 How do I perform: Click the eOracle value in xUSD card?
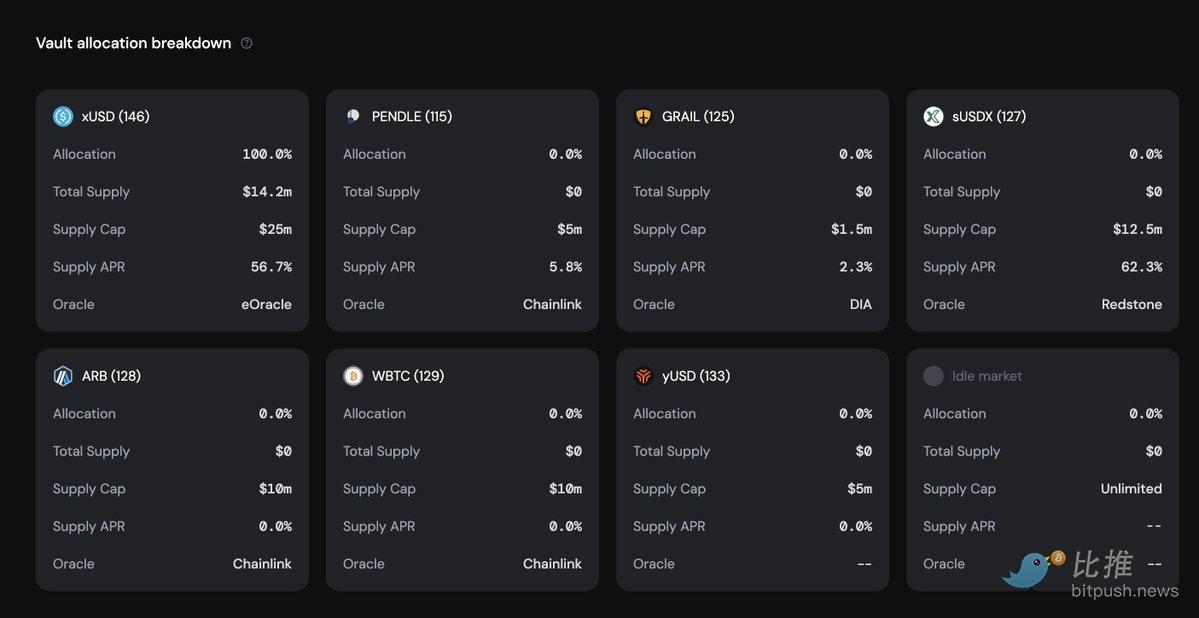pos(266,304)
